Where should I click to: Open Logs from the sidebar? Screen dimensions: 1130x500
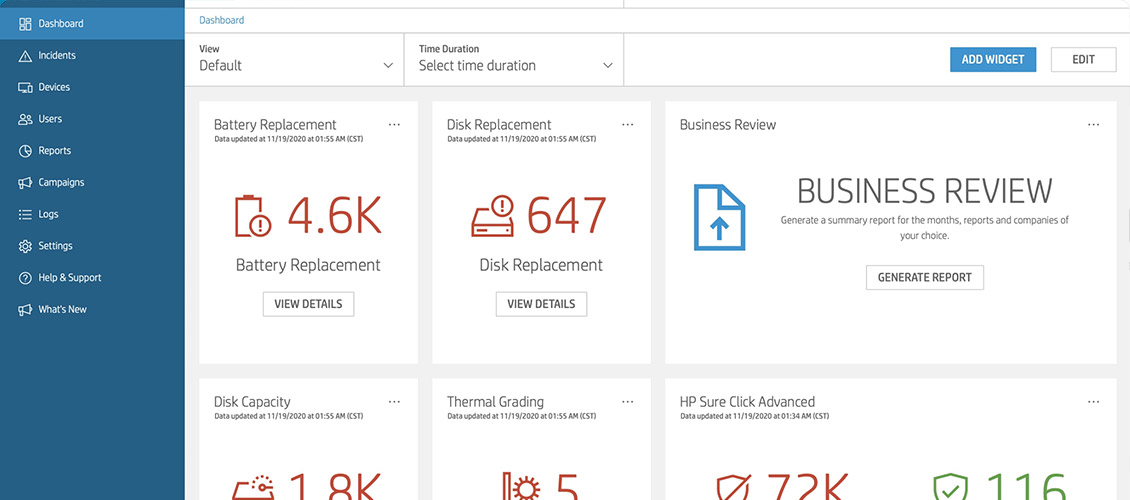click(x=92, y=214)
